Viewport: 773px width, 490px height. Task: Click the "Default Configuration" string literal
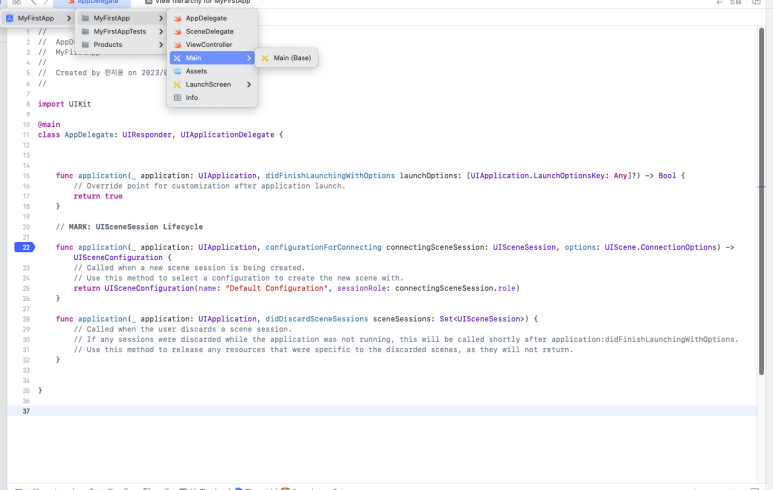click(277, 288)
